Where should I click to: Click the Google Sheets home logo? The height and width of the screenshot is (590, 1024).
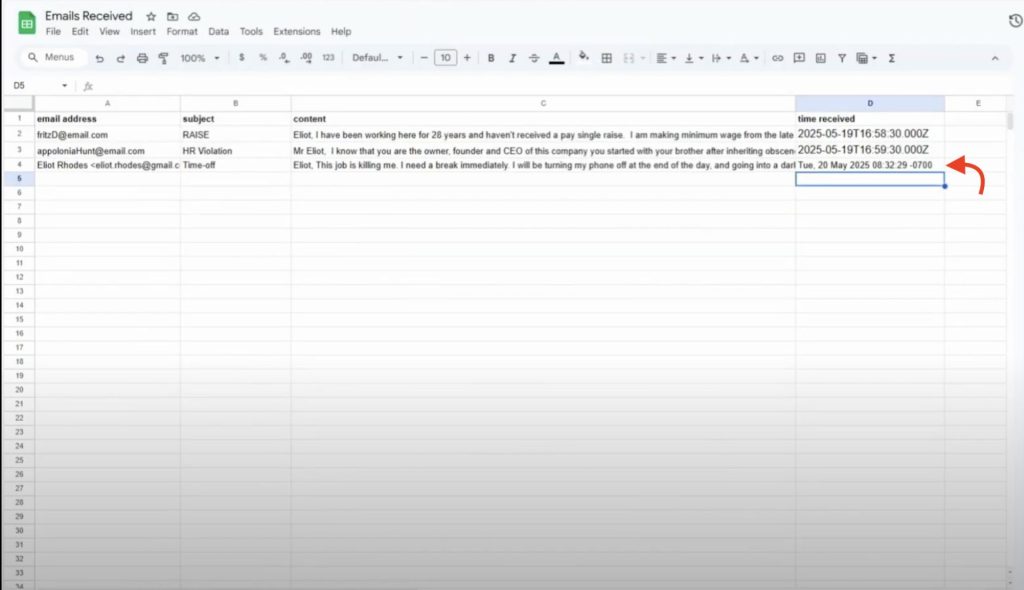tap(27, 24)
